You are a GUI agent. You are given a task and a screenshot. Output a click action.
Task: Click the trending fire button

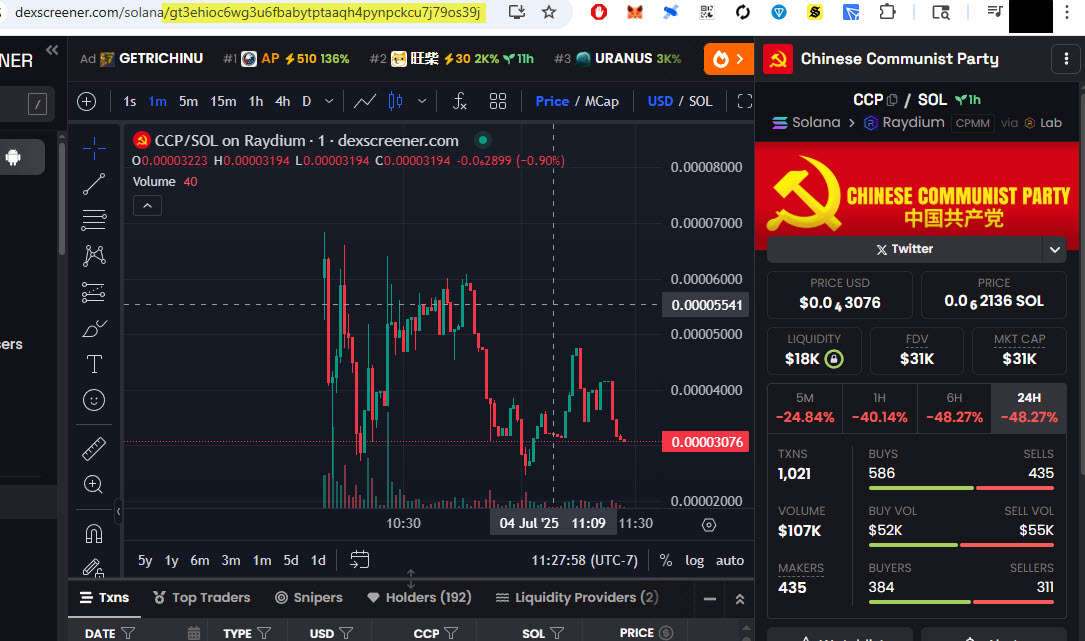click(729, 60)
